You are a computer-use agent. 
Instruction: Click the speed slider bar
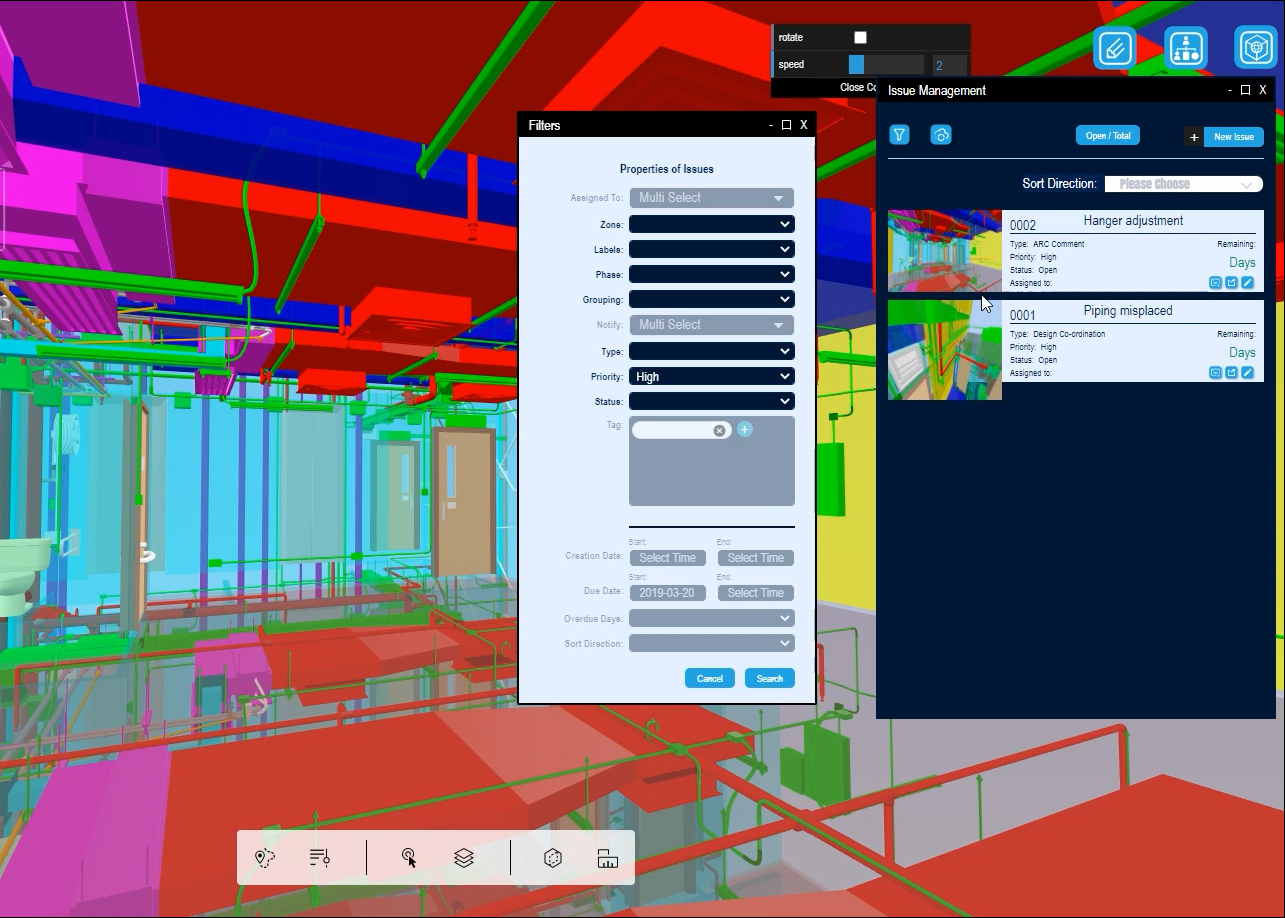point(886,65)
